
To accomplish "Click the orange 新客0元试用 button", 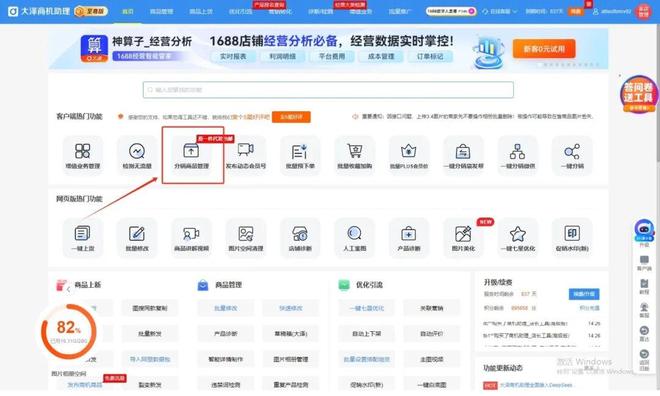I will click(x=544, y=49).
